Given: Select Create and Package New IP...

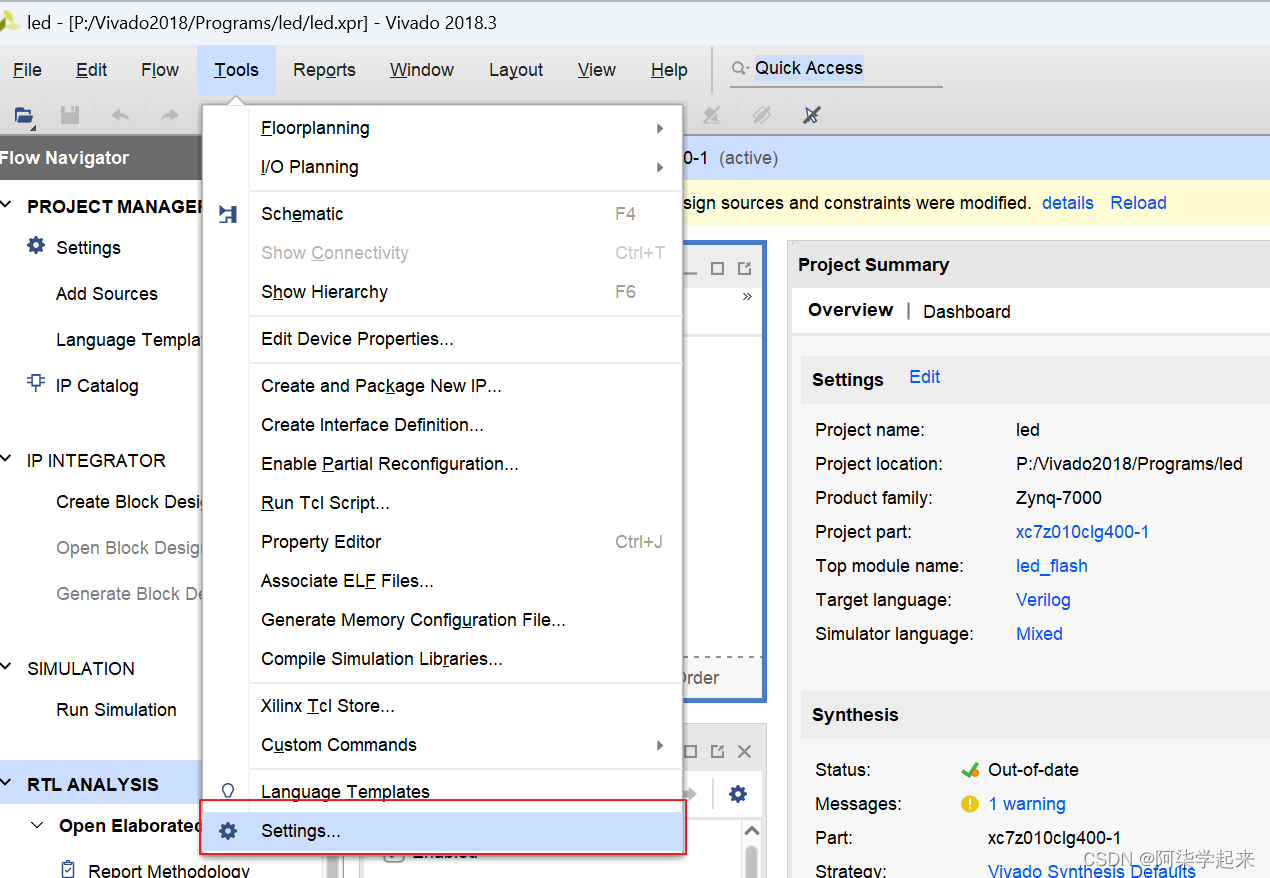Looking at the screenshot, I should 443,386.
